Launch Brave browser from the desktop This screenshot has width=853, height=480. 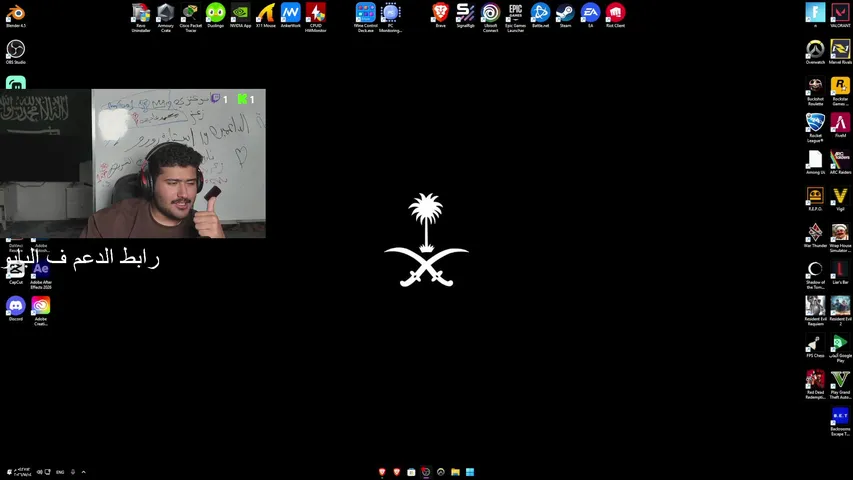(x=441, y=15)
